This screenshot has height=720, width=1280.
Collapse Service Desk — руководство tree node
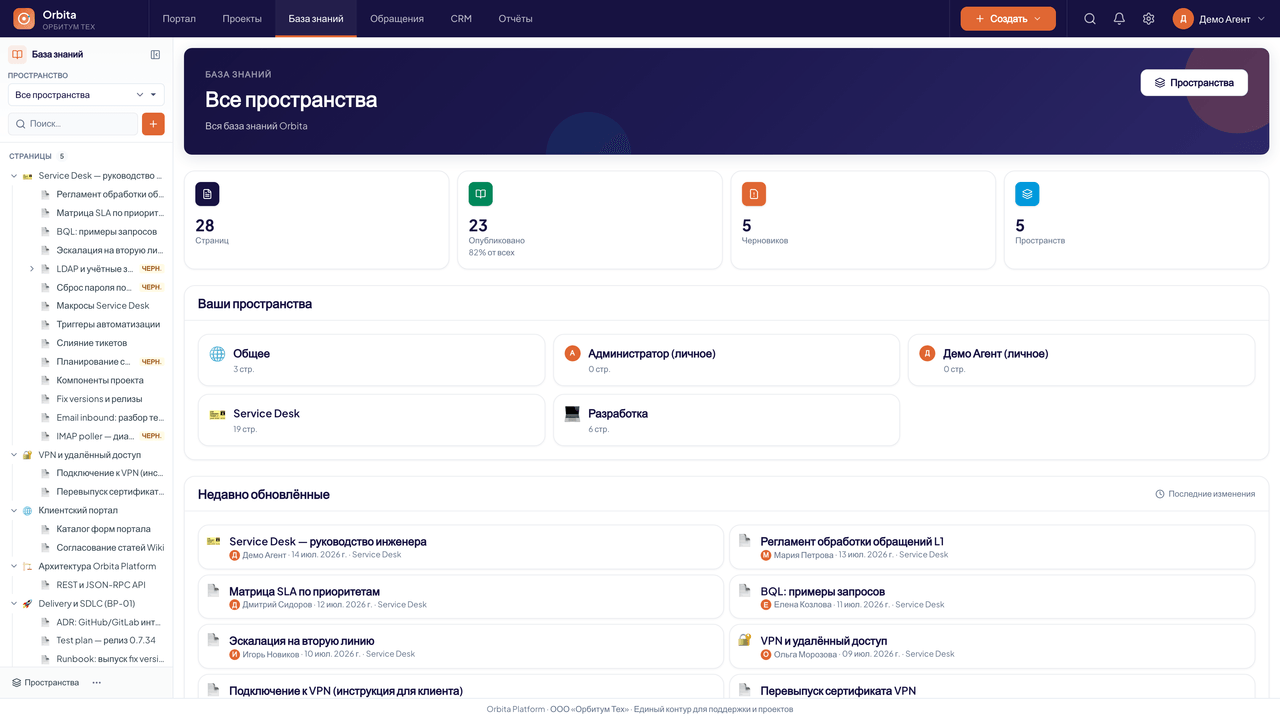[x=14, y=176]
